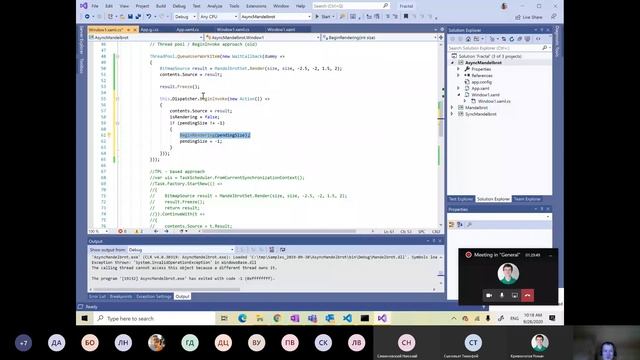Screen dimensions: 640x360
Task: Click the code editor horizontal scrollbar
Action: point(280,231)
